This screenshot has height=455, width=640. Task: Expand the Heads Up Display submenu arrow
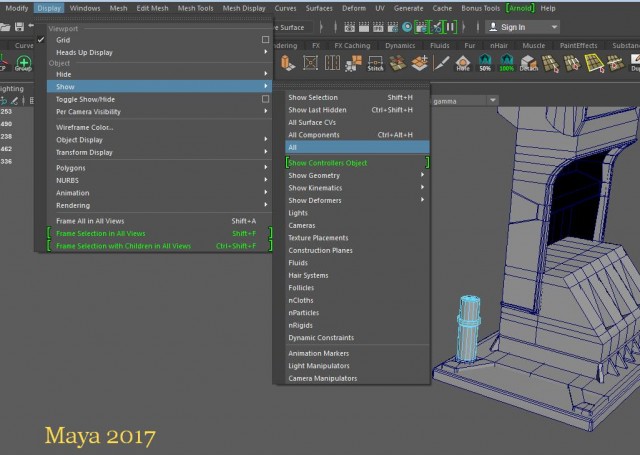266,52
